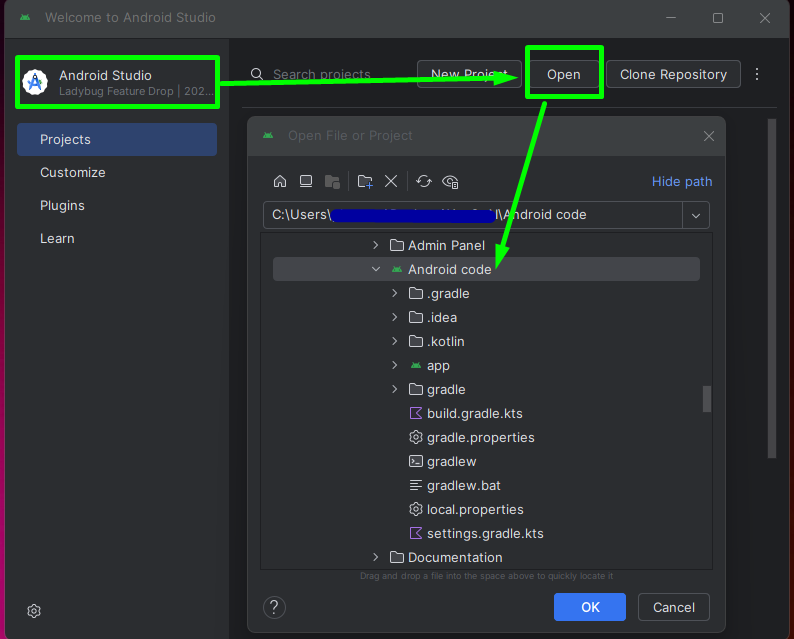Viewport: 794px width, 639px height.
Task: Toggle show hidden files eye icon
Action: [x=450, y=181]
